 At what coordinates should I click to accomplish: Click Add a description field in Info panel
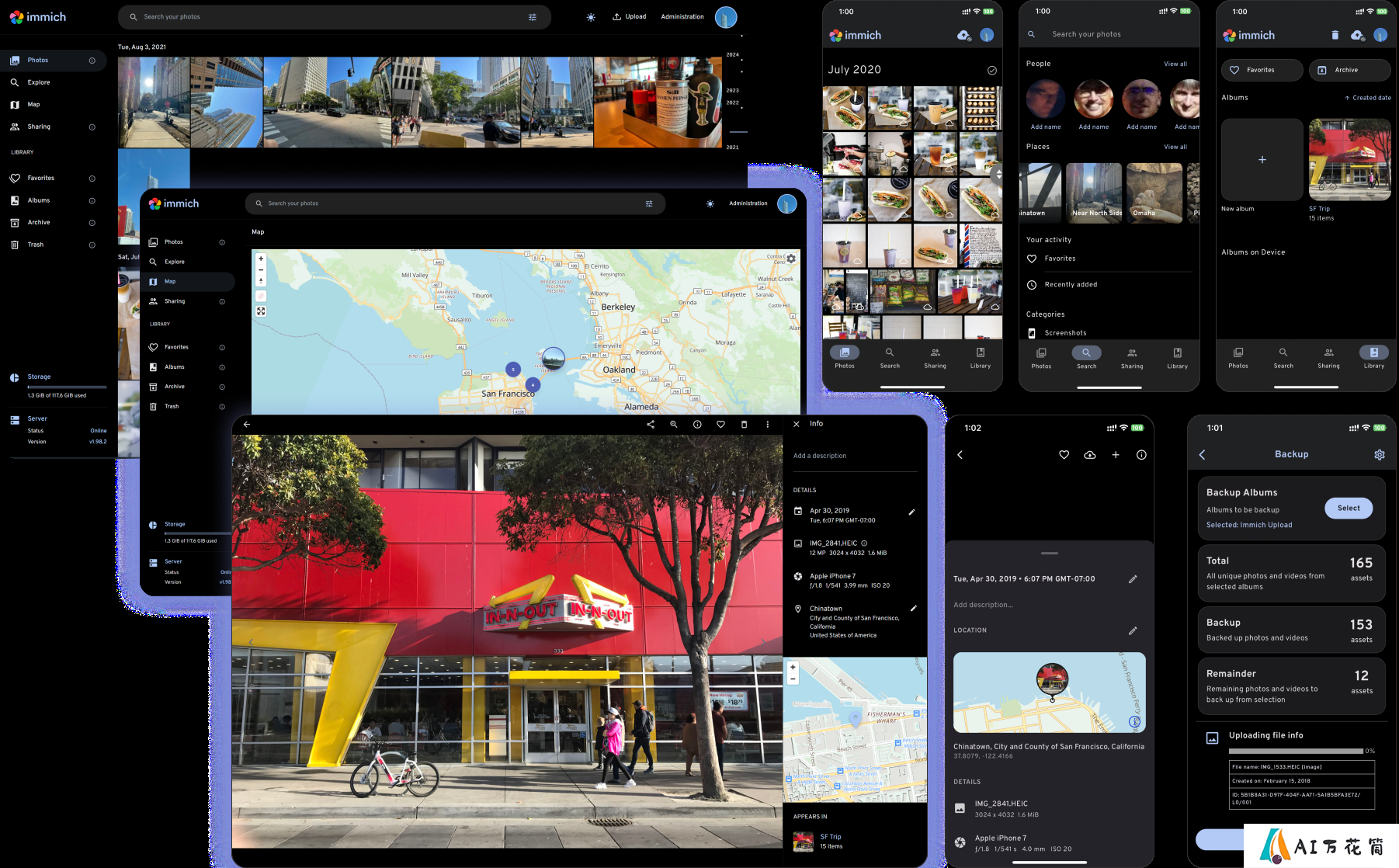tap(855, 457)
